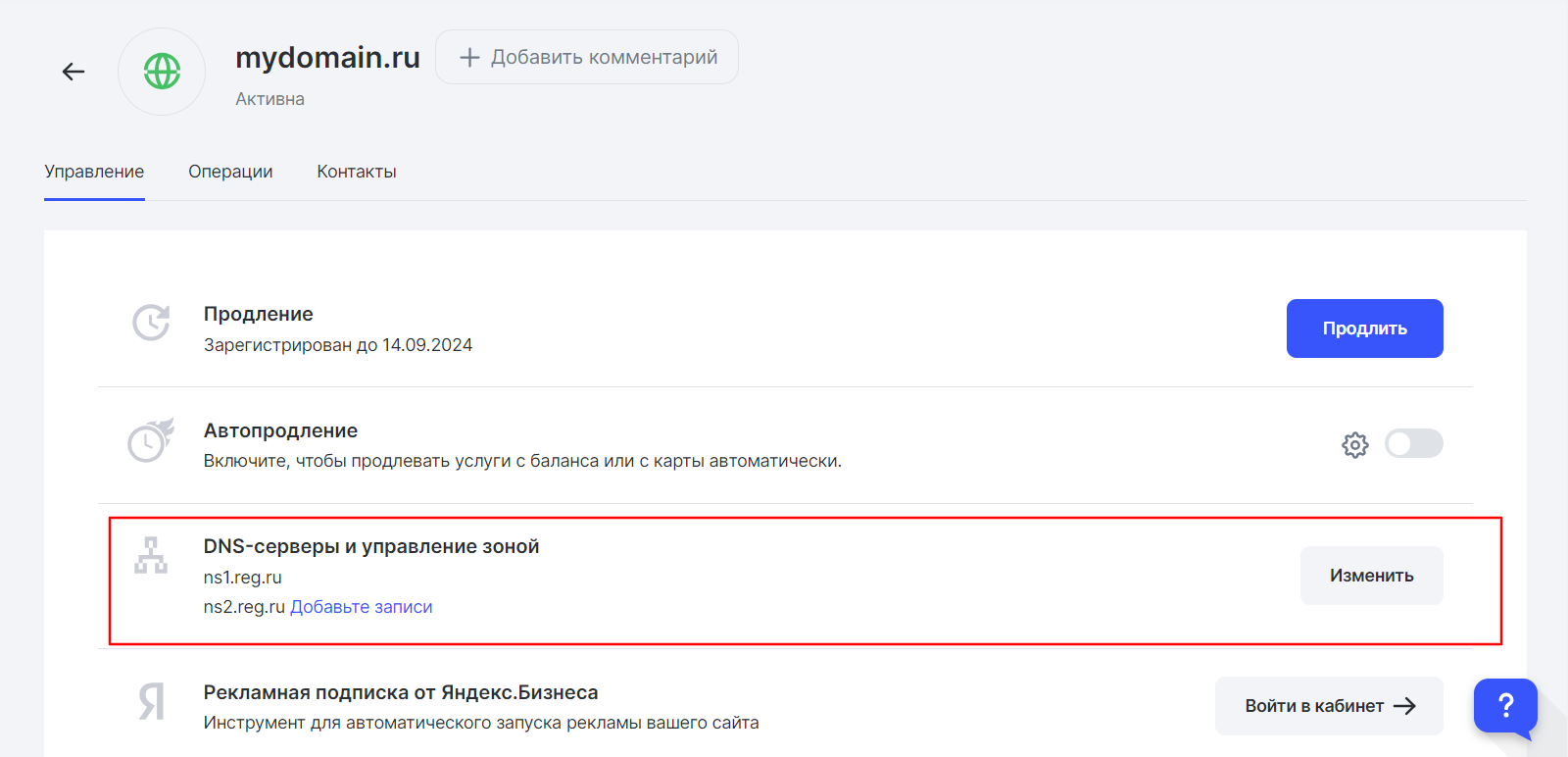The height and width of the screenshot is (757, 1568).
Task: Click the green globe domain icon
Action: point(162,72)
